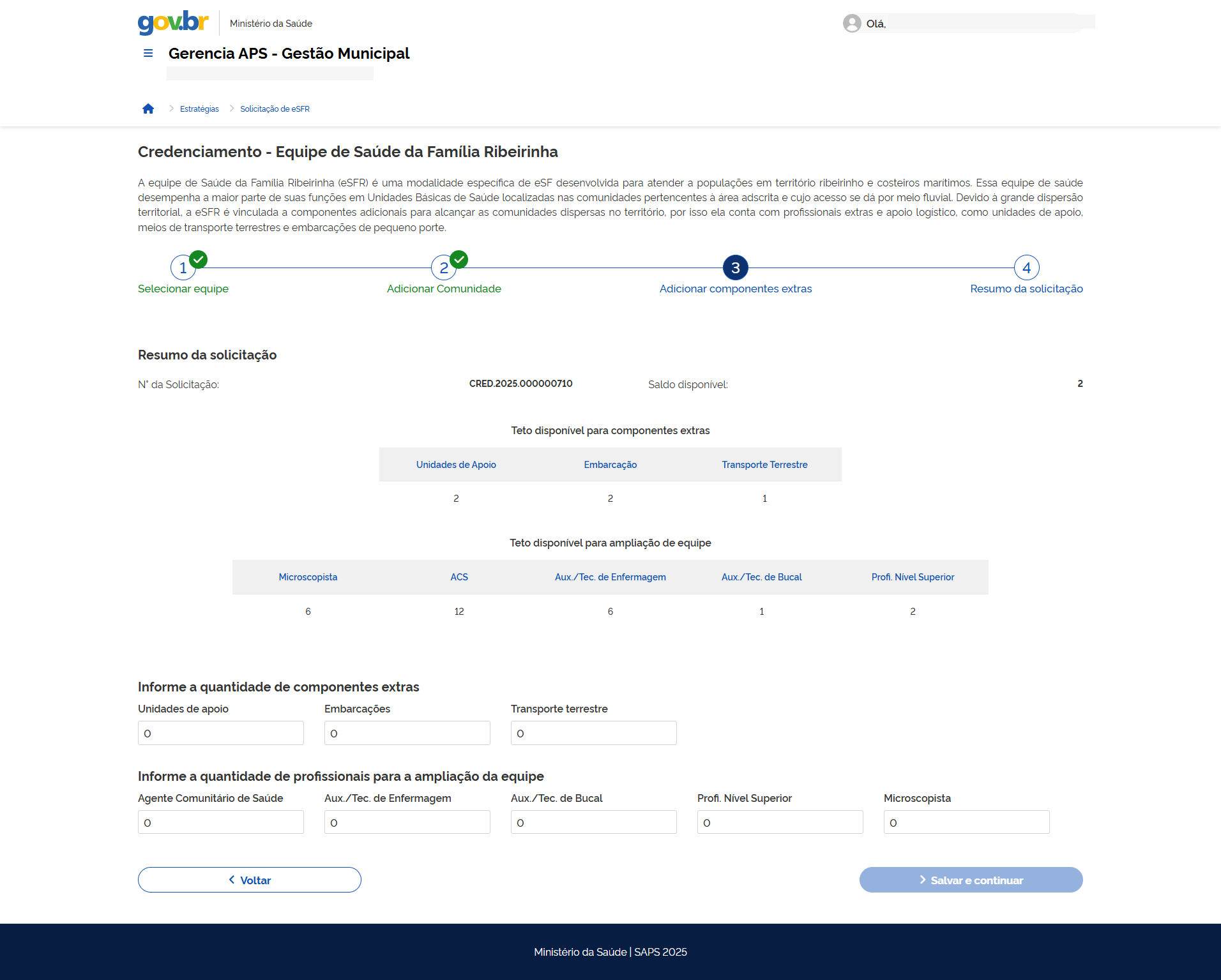Screen dimensions: 1221x980
Task: Click the home icon in breadcrumb
Action: pos(148,109)
